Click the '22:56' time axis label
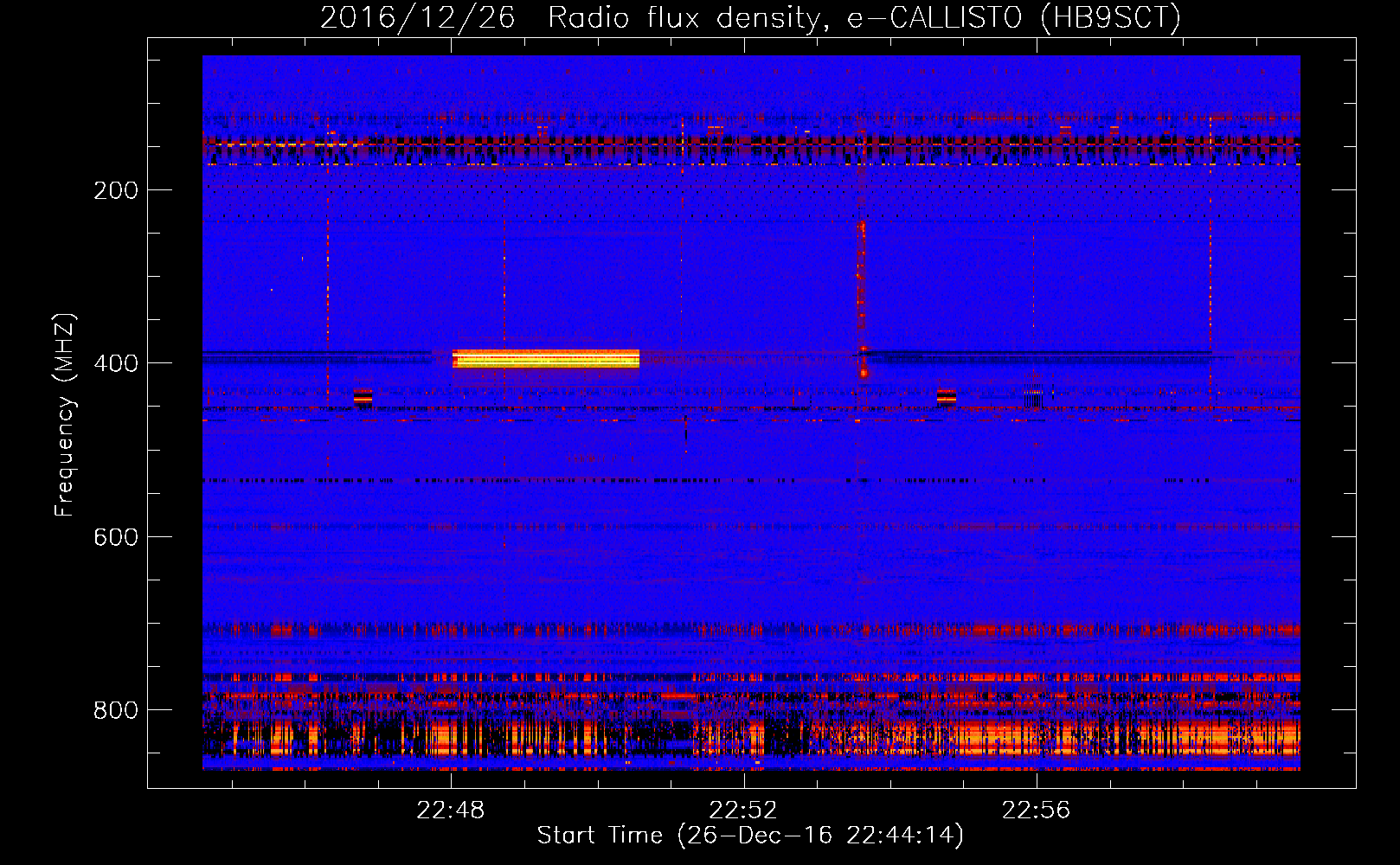Screen dimensions: 1400x865 point(1036,811)
